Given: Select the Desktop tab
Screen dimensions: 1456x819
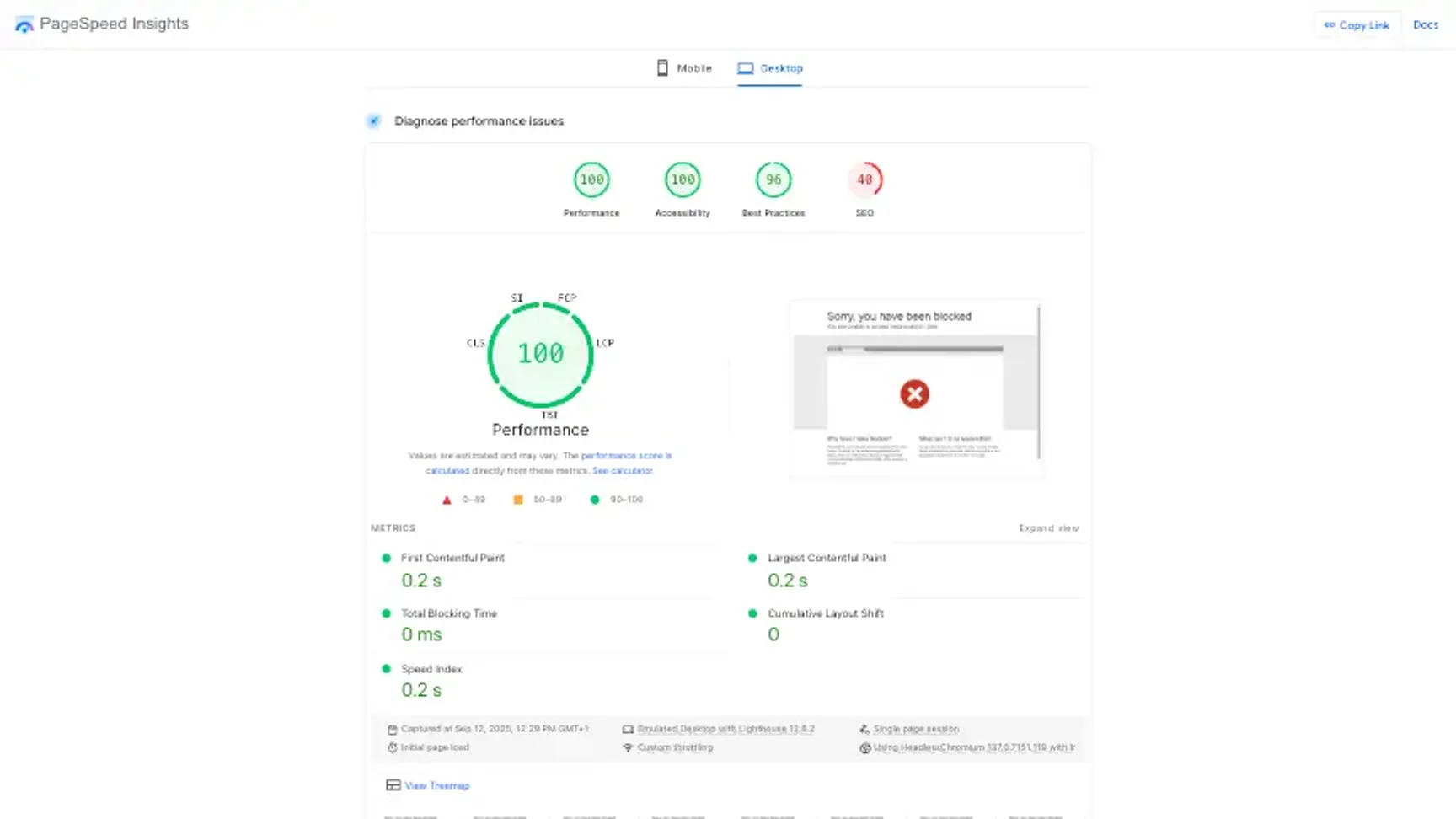Looking at the screenshot, I should point(770,68).
